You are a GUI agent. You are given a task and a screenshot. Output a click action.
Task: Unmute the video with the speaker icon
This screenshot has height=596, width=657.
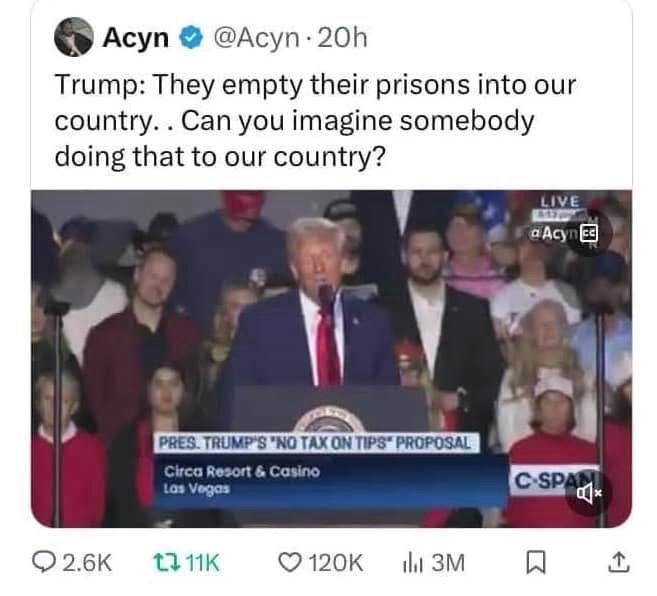588,493
